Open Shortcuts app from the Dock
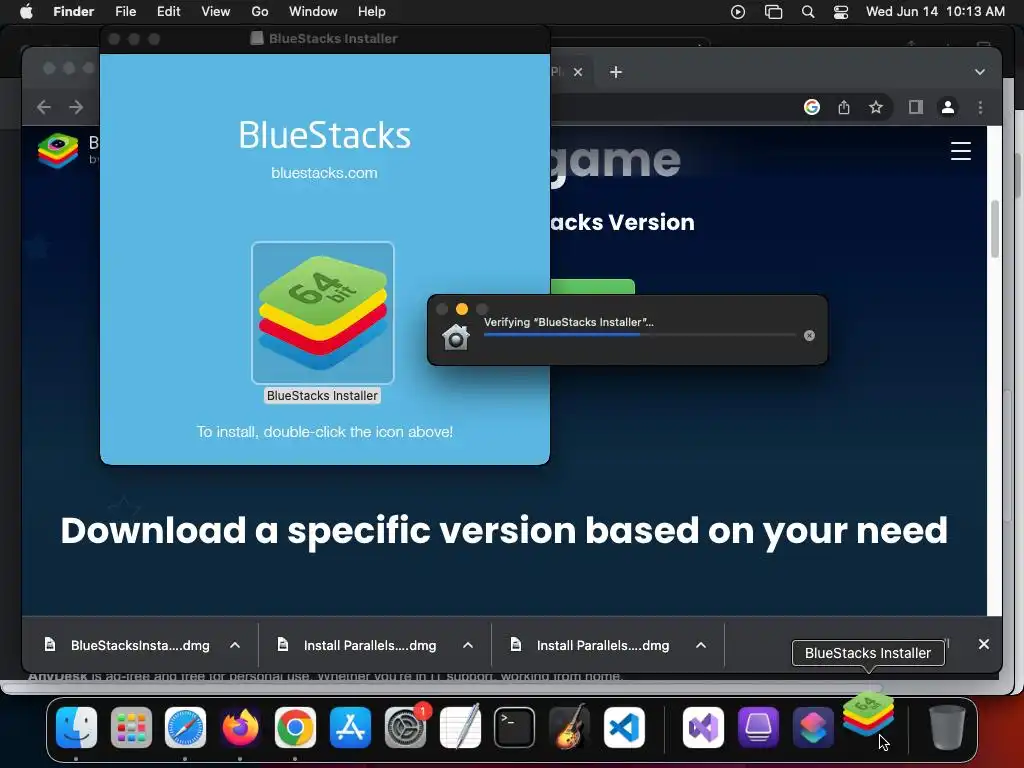 [813, 728]
